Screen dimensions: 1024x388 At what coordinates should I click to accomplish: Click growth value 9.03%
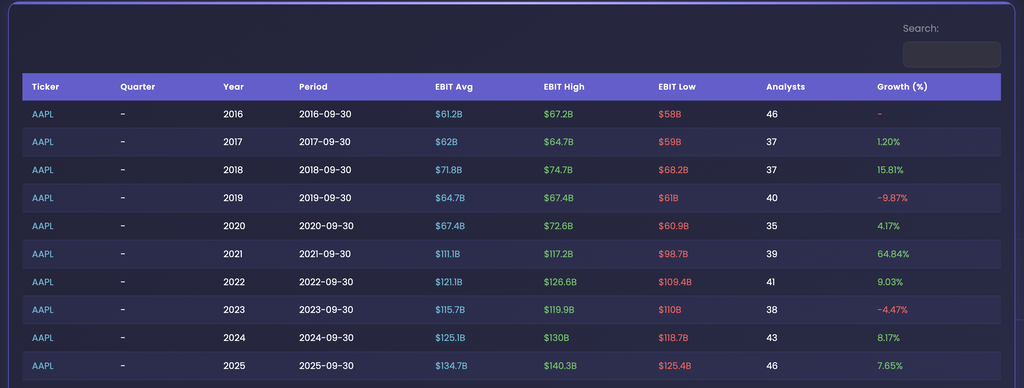tap(890, 282)
